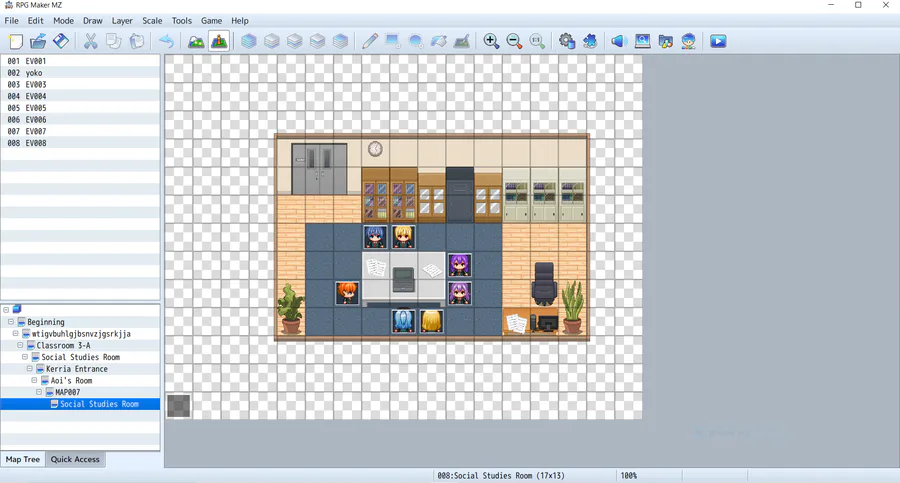Open the File menu
The image size is (900, 483).
(11, 21)
